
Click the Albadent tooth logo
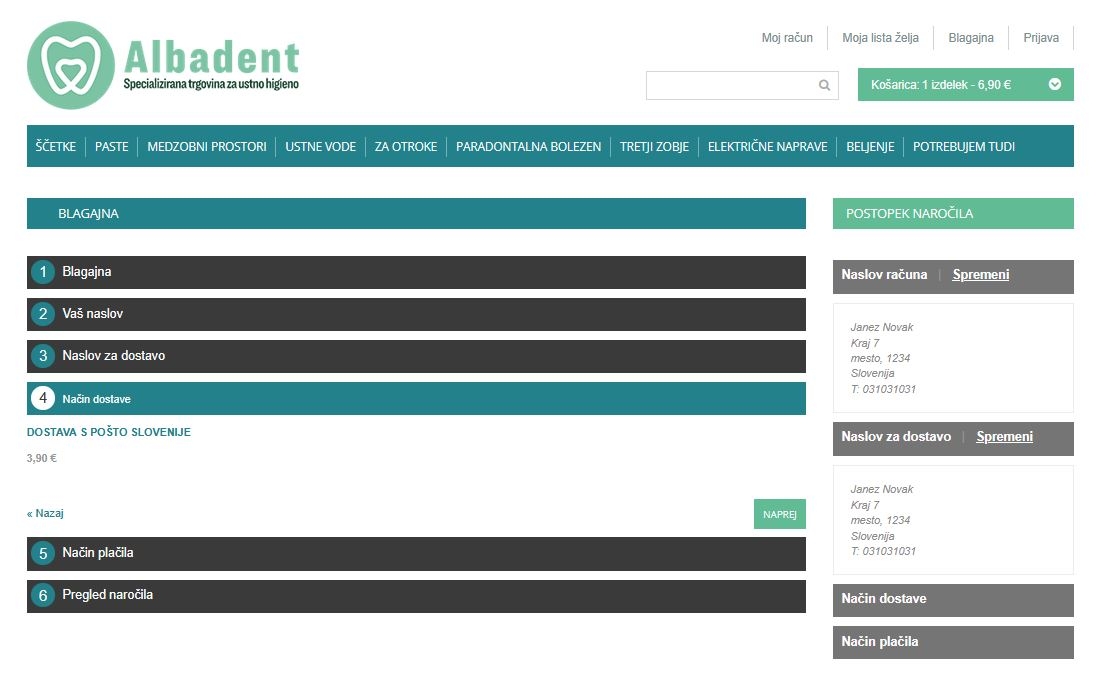(70, 65)
